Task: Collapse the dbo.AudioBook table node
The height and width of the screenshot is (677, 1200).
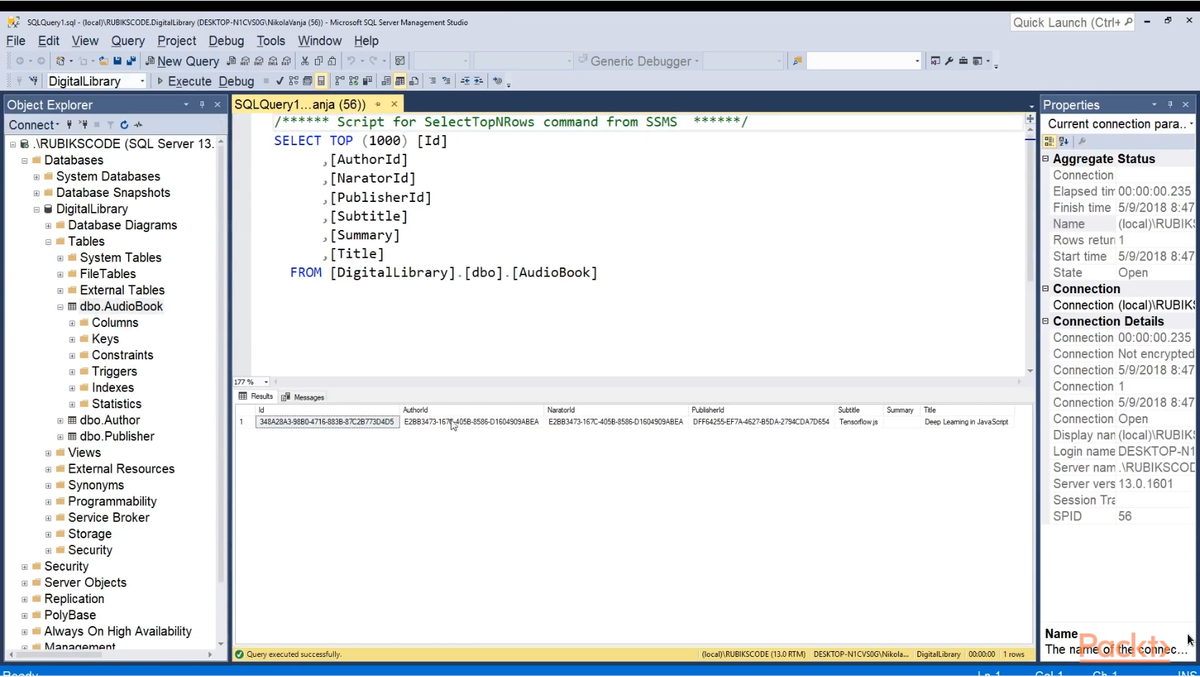Action: [x=61, y=306]
